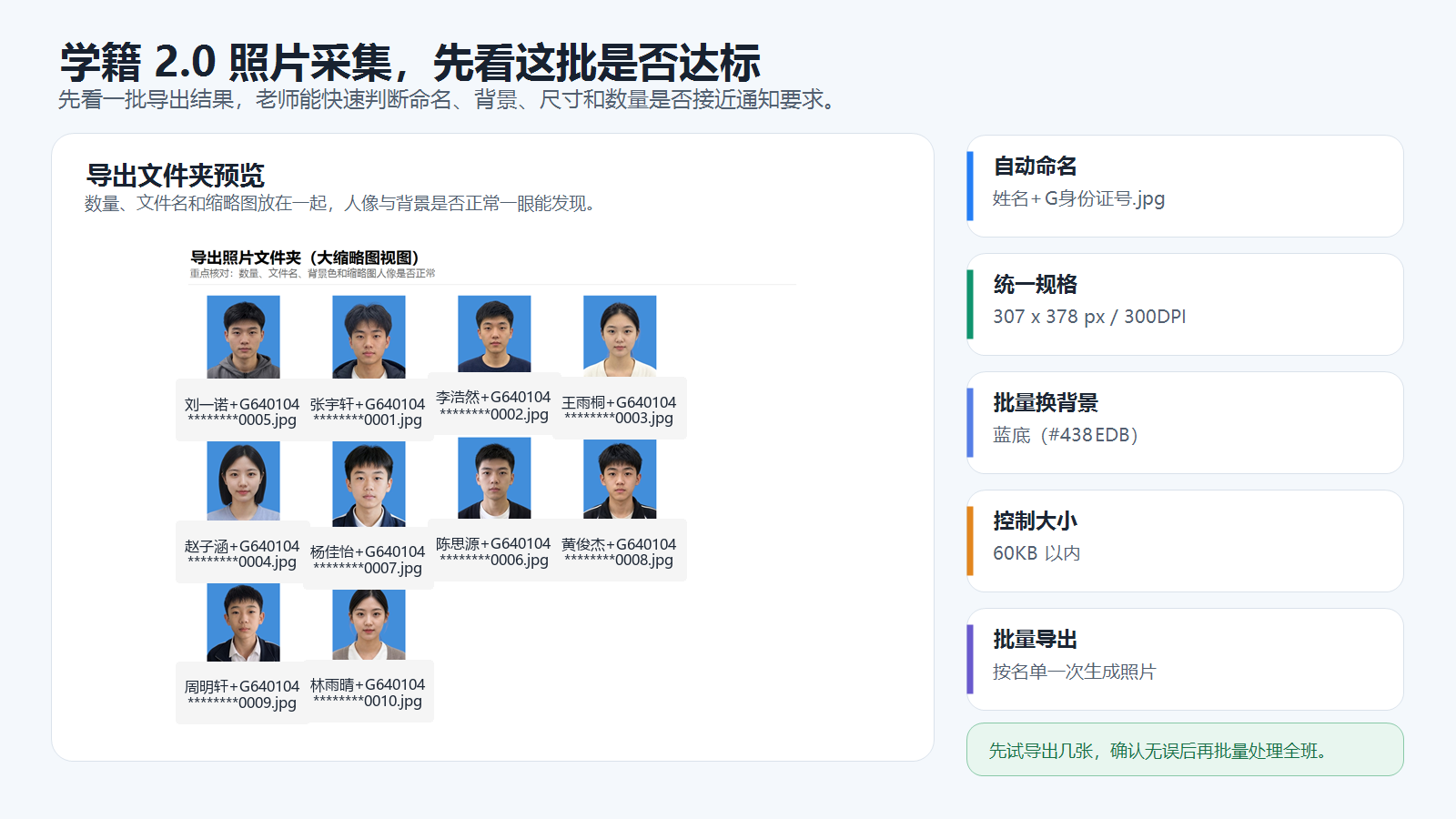1456x819 pixels.
Task: Click the 刘一诺 photo thumbnail
Action: click(x=243, y=337)
